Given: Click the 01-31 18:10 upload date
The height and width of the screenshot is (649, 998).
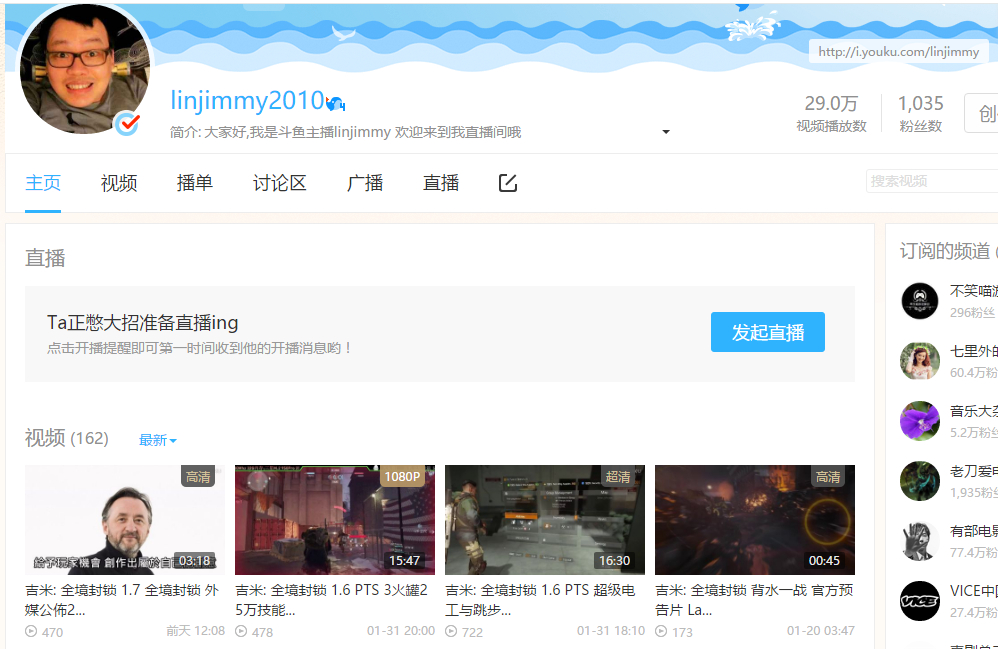Looking at the screenshot, I should 611,631.
